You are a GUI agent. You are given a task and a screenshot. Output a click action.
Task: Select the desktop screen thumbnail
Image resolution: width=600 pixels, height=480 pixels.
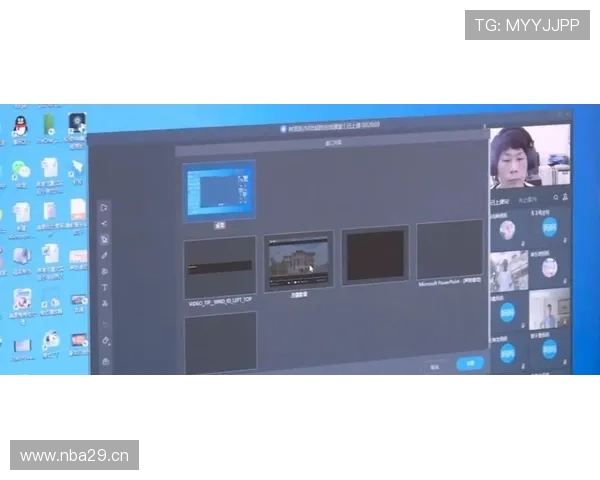[x=218, y=190]
